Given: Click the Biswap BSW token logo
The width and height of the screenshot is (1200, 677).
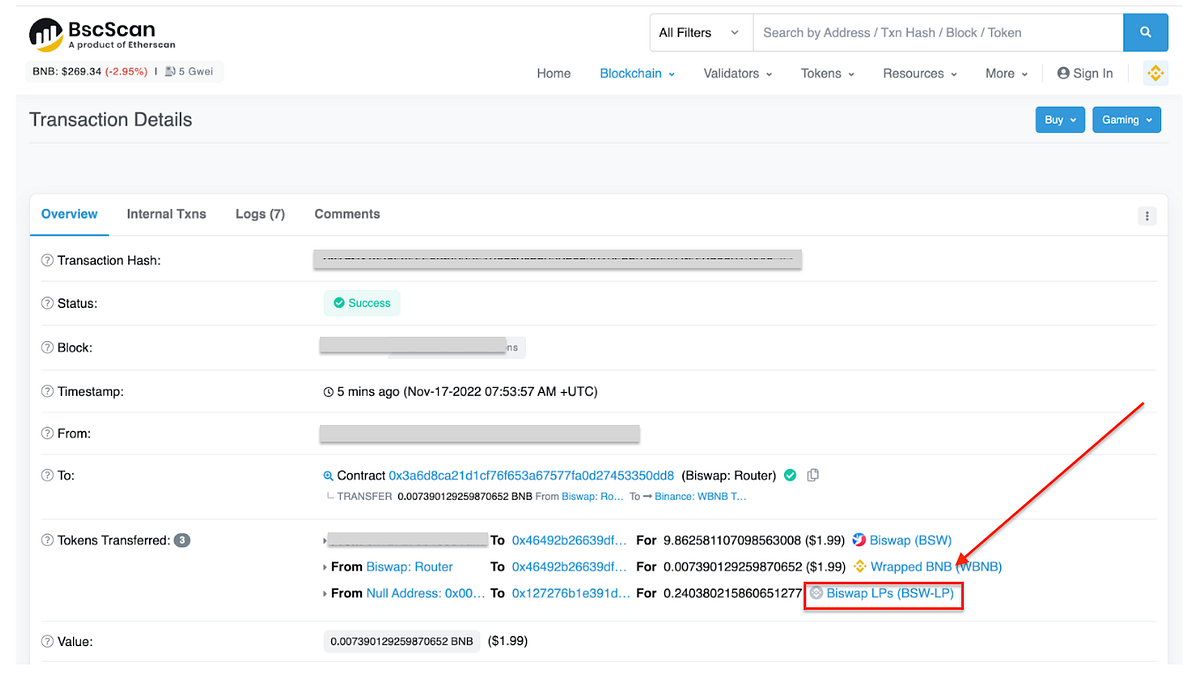Looking at the screenshot, I should coord(859,540).
